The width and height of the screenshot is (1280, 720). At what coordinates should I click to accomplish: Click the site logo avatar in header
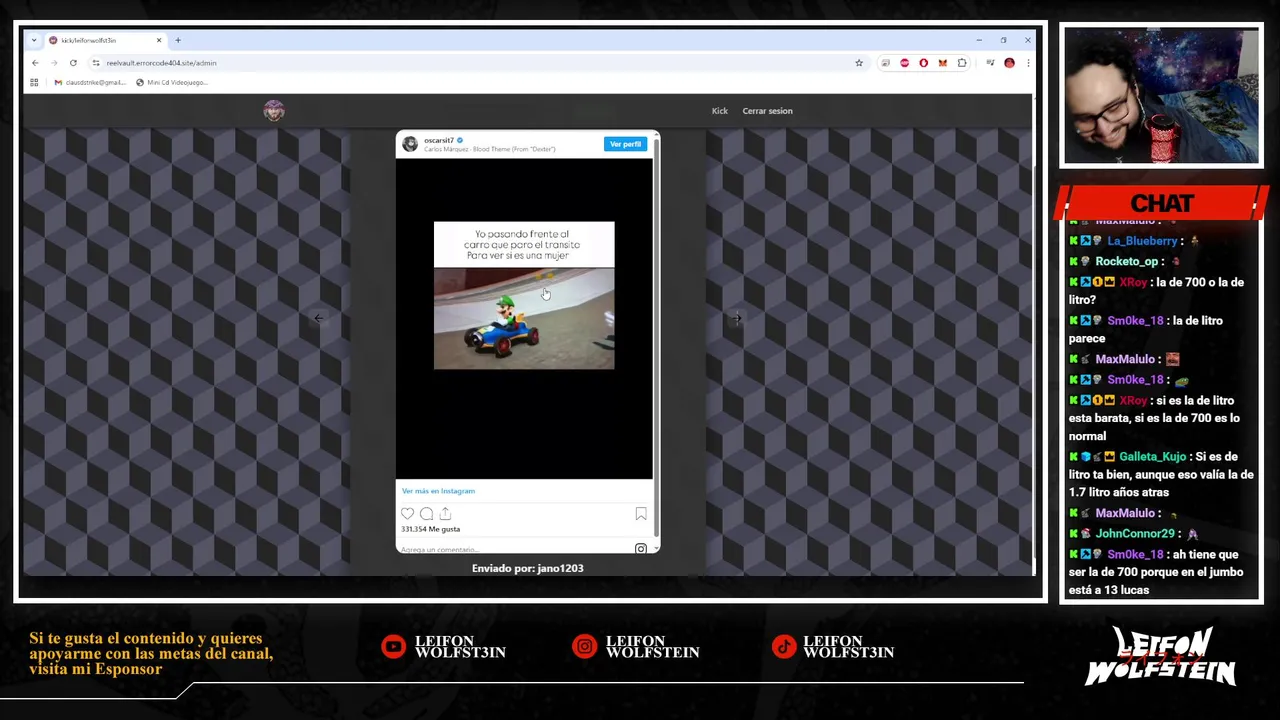tap(274, 111)
